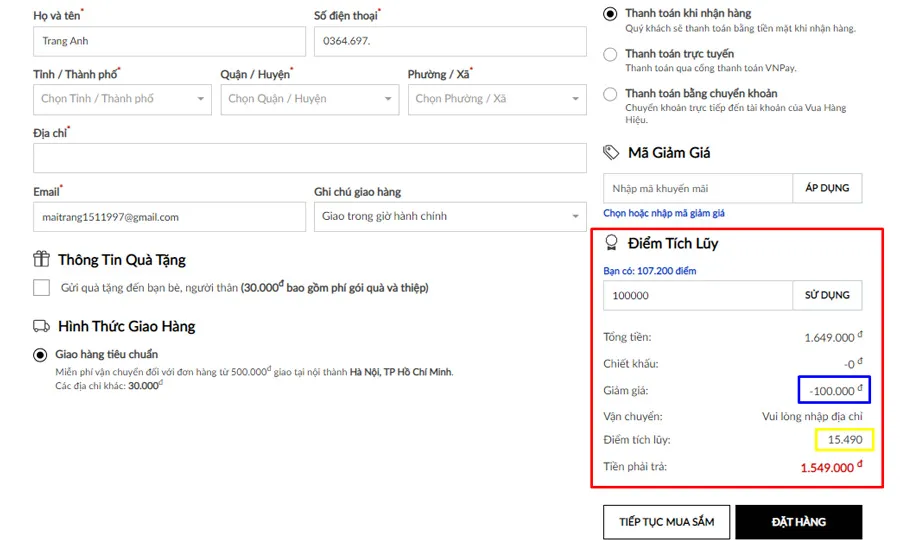Click the Các địa chỉ khác: 30.000 text

tap(109, 385)
